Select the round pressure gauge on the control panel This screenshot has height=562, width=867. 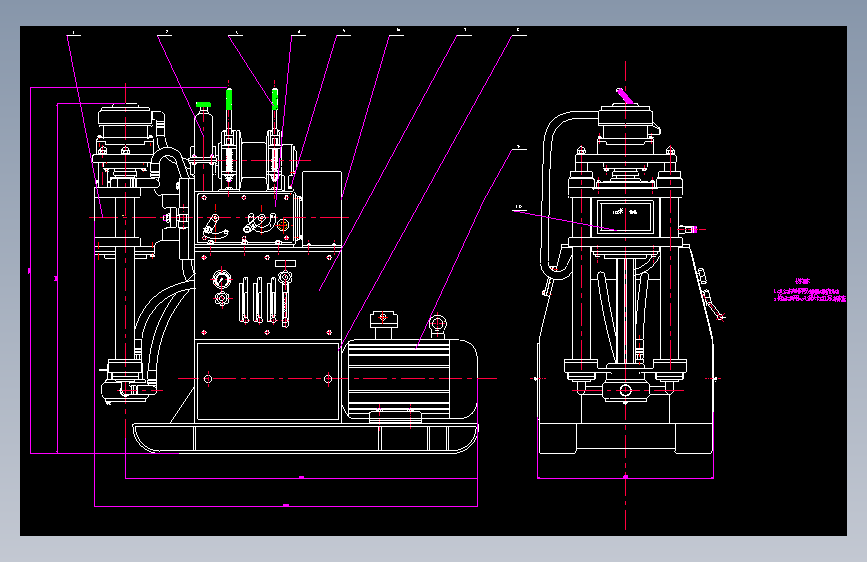tap(222, 280)
